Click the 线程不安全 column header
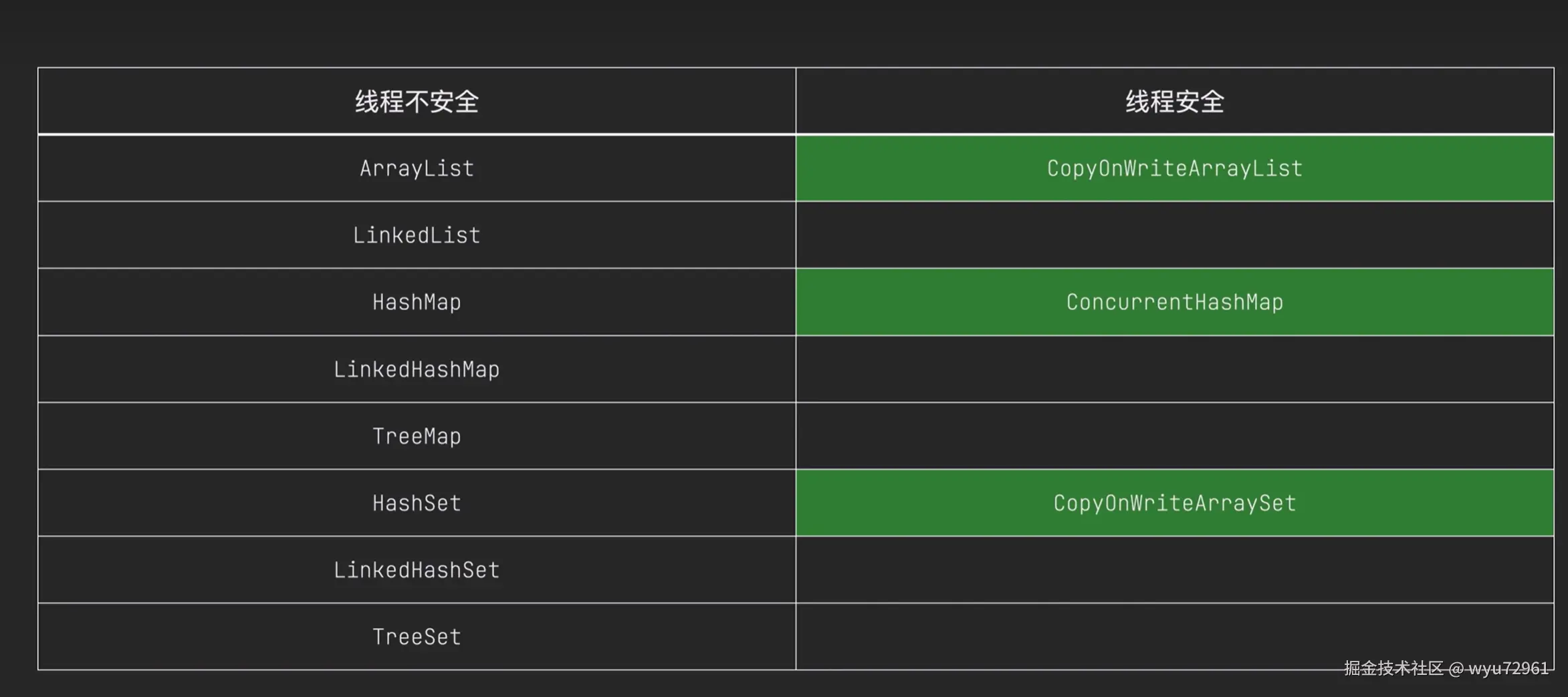Viewport: 1568px width, 697px height. 417,102
